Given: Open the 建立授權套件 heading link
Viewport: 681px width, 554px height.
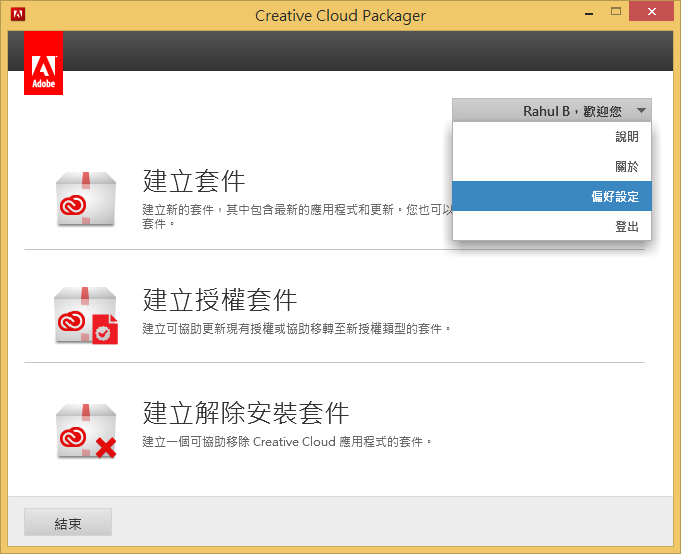Looking at the screenshot, I should click(220, 300).
